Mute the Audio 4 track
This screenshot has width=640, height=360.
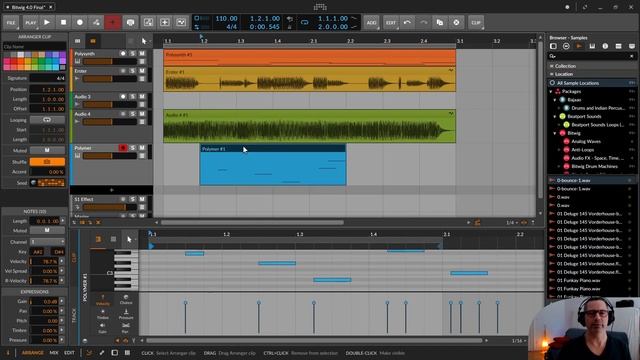[x=142, y=114]
